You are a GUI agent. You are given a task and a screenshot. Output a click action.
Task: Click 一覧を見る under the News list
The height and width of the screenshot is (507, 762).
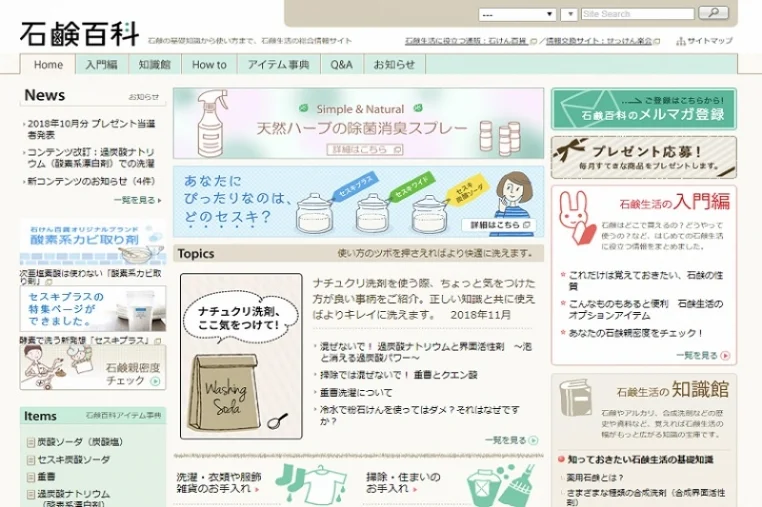pos(137,200)
